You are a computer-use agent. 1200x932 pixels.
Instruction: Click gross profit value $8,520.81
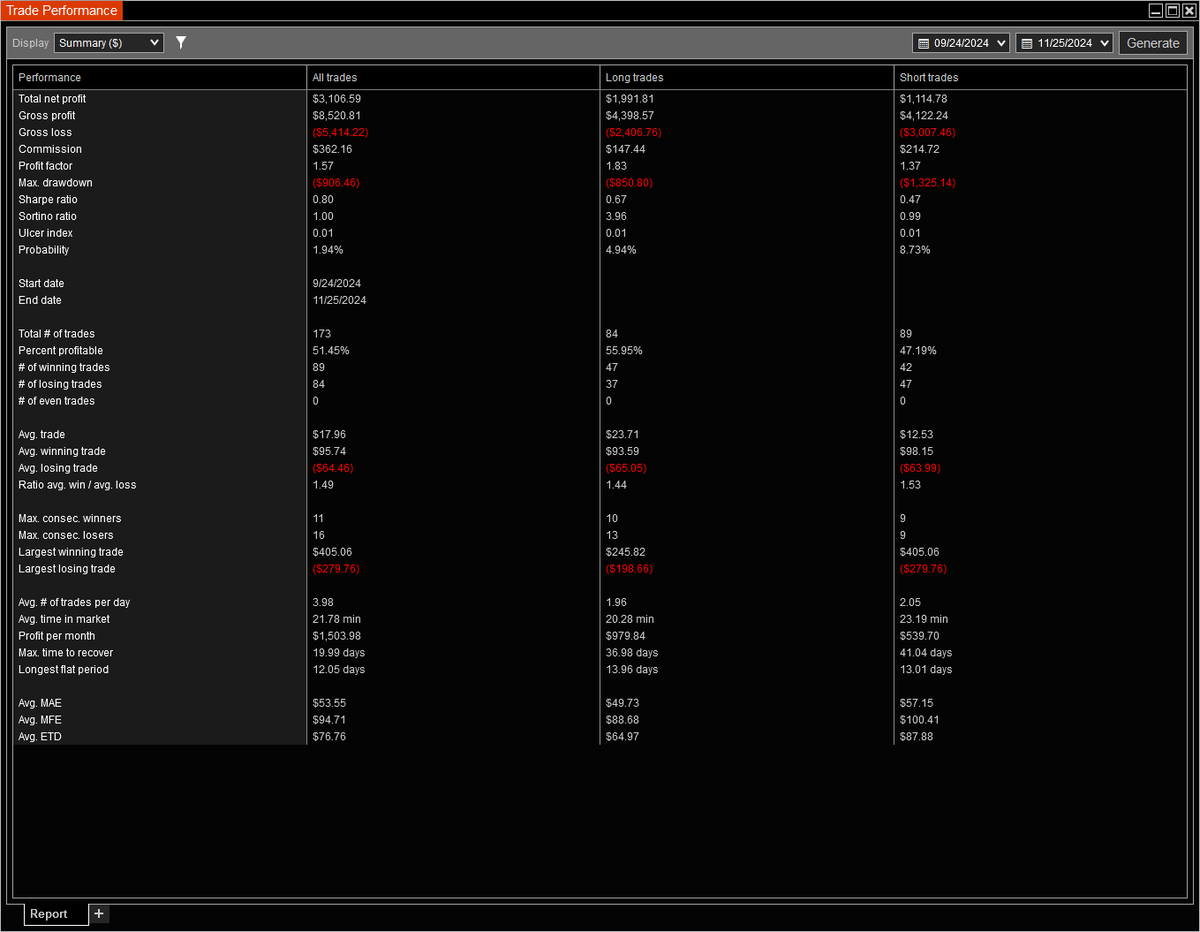337,116
